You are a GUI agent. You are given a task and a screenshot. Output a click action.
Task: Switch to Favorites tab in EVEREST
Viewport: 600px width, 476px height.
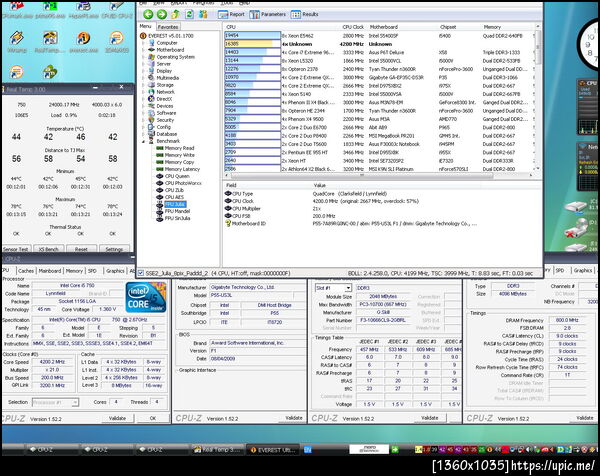point(168,27)
